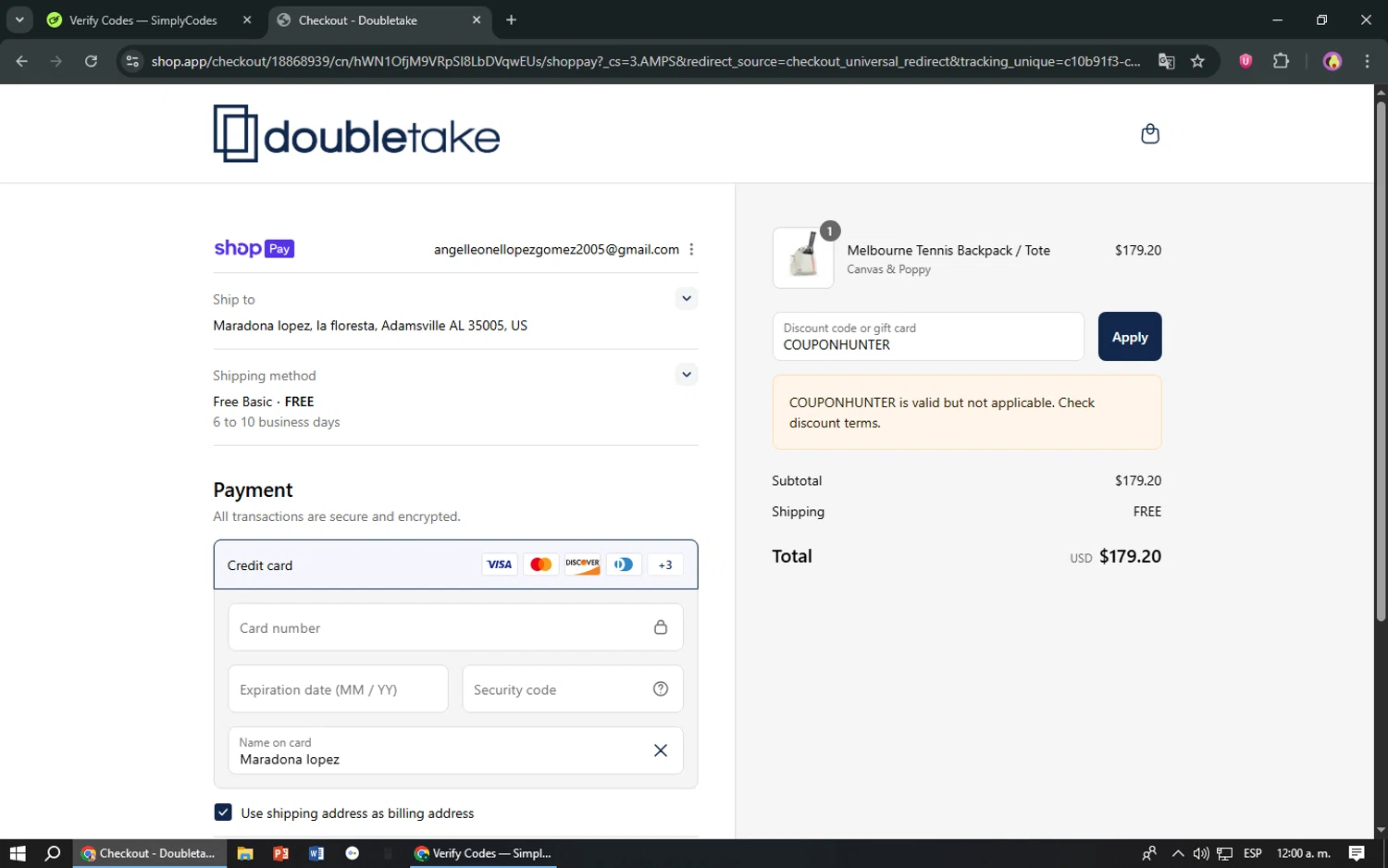Screen dimensions: 1388x868
Task: Click the Melbourne Tennis Backpack thumbnail
Action: pos(803,257)
